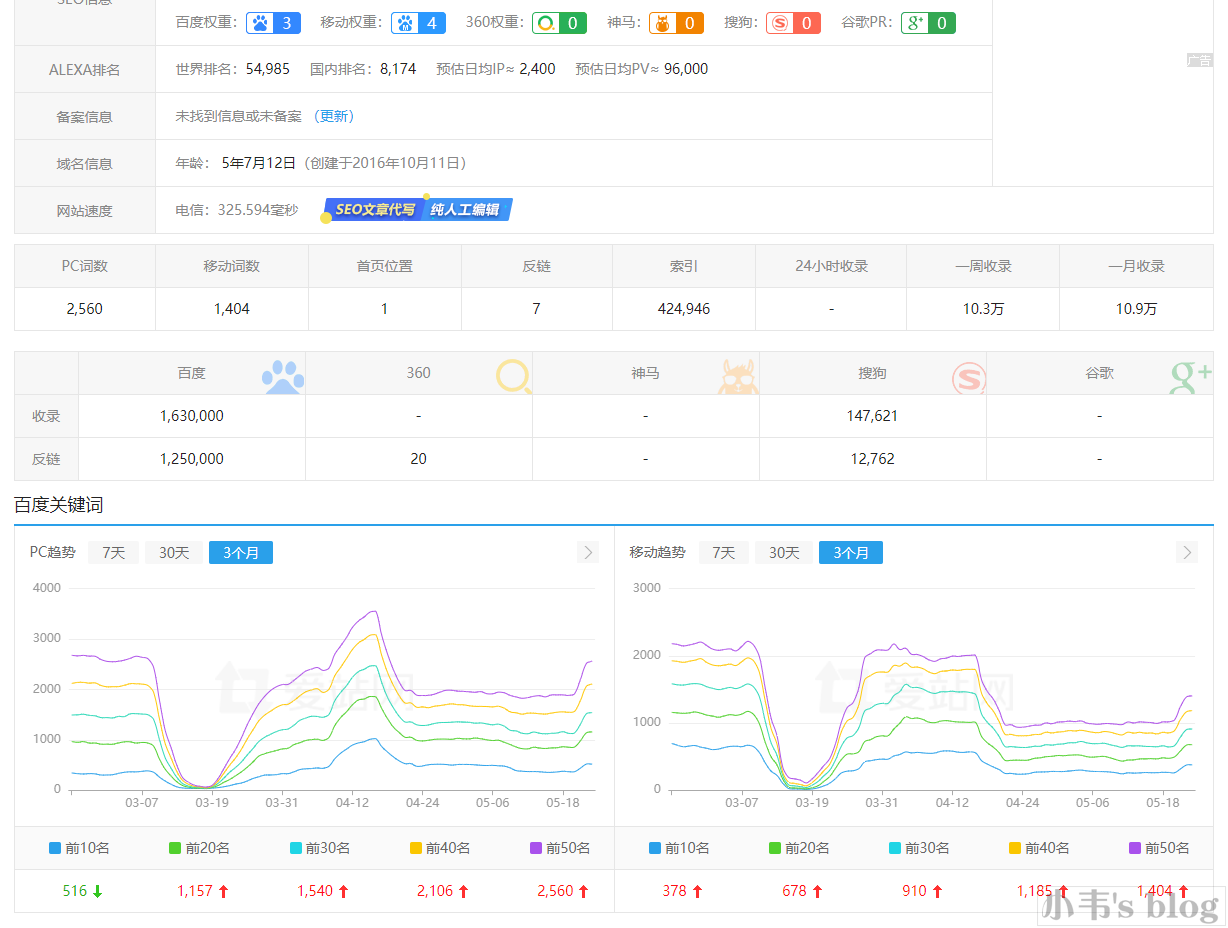1228x928 pixels.
Task: Toggle 前20名 series in PC trend legend
Action: click(199, 848)
